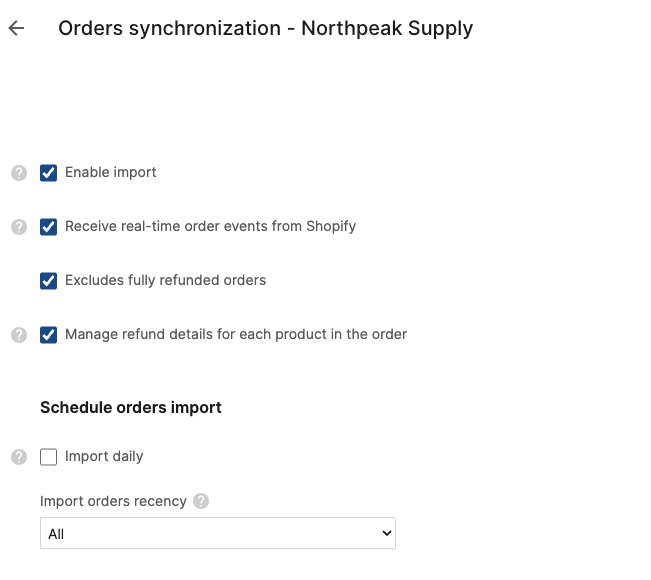Click help icon for real-time order events

18,227
